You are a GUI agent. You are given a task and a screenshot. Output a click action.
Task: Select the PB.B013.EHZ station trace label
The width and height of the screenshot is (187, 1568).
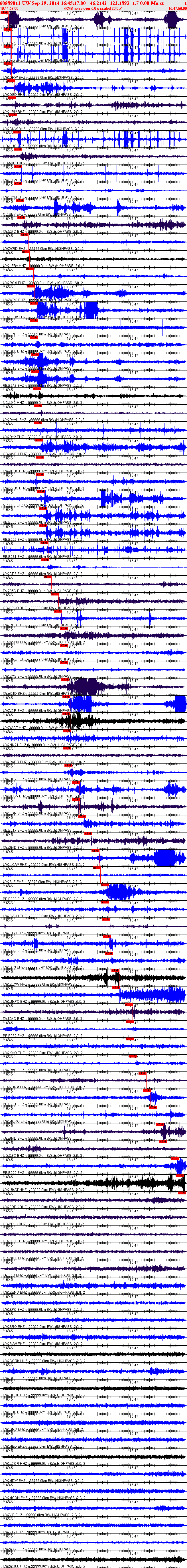point(43,368)
